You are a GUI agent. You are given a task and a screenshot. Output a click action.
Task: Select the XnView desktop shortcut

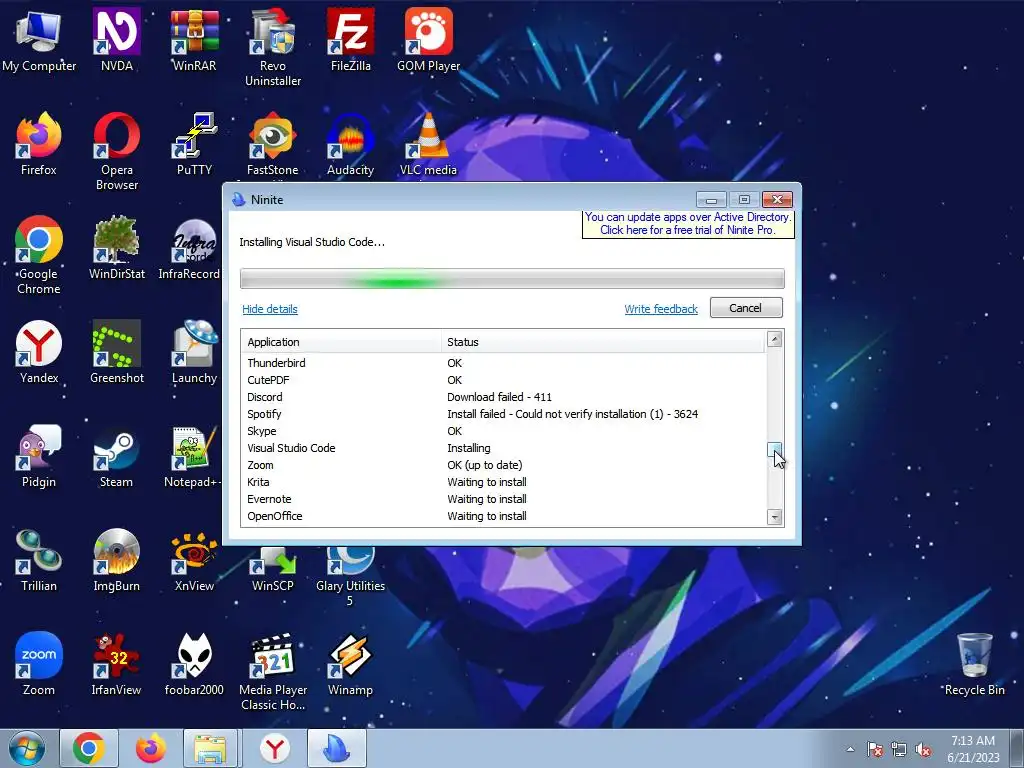tap(194, 560)
